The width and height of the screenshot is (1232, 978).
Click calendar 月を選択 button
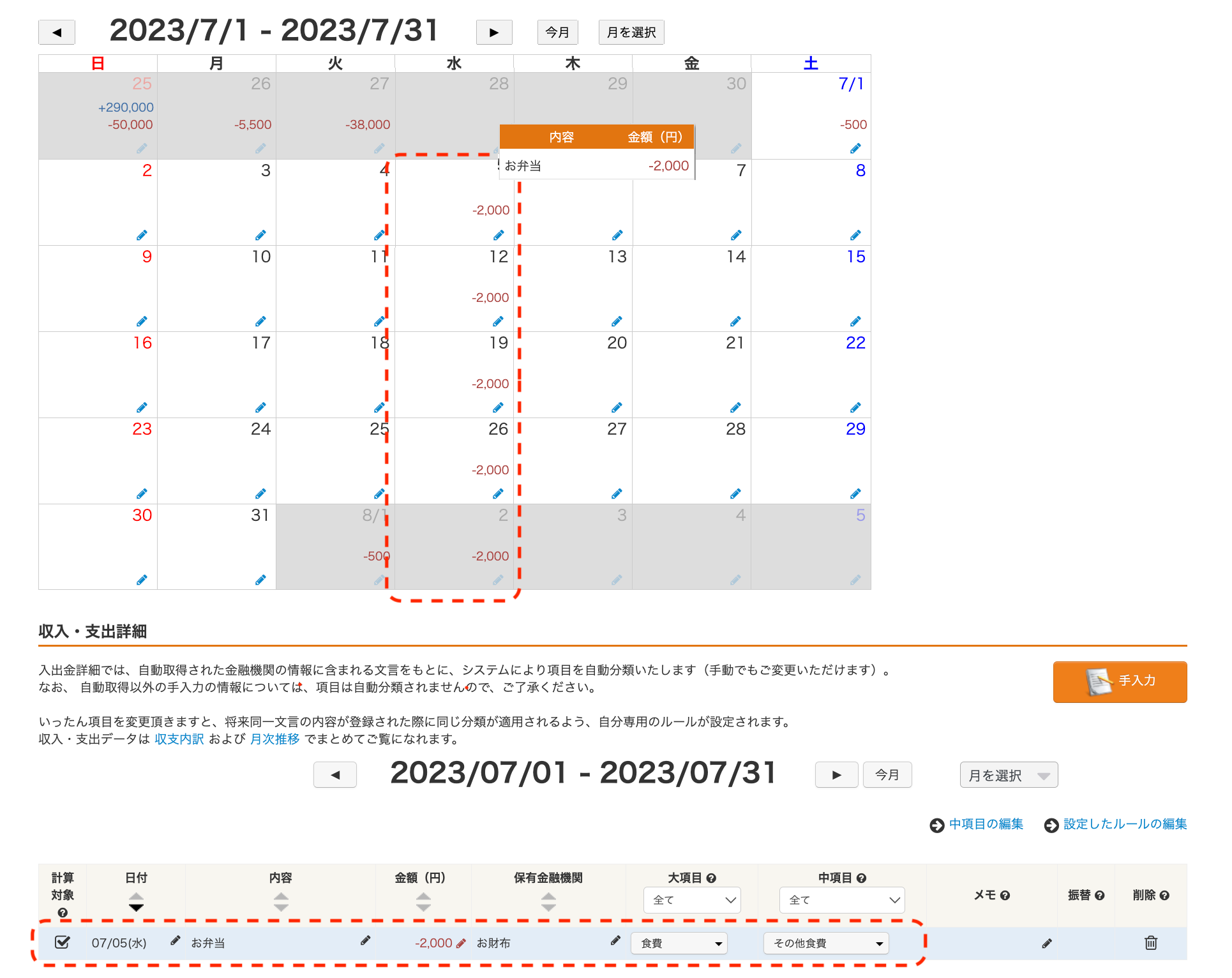[631, 33]
